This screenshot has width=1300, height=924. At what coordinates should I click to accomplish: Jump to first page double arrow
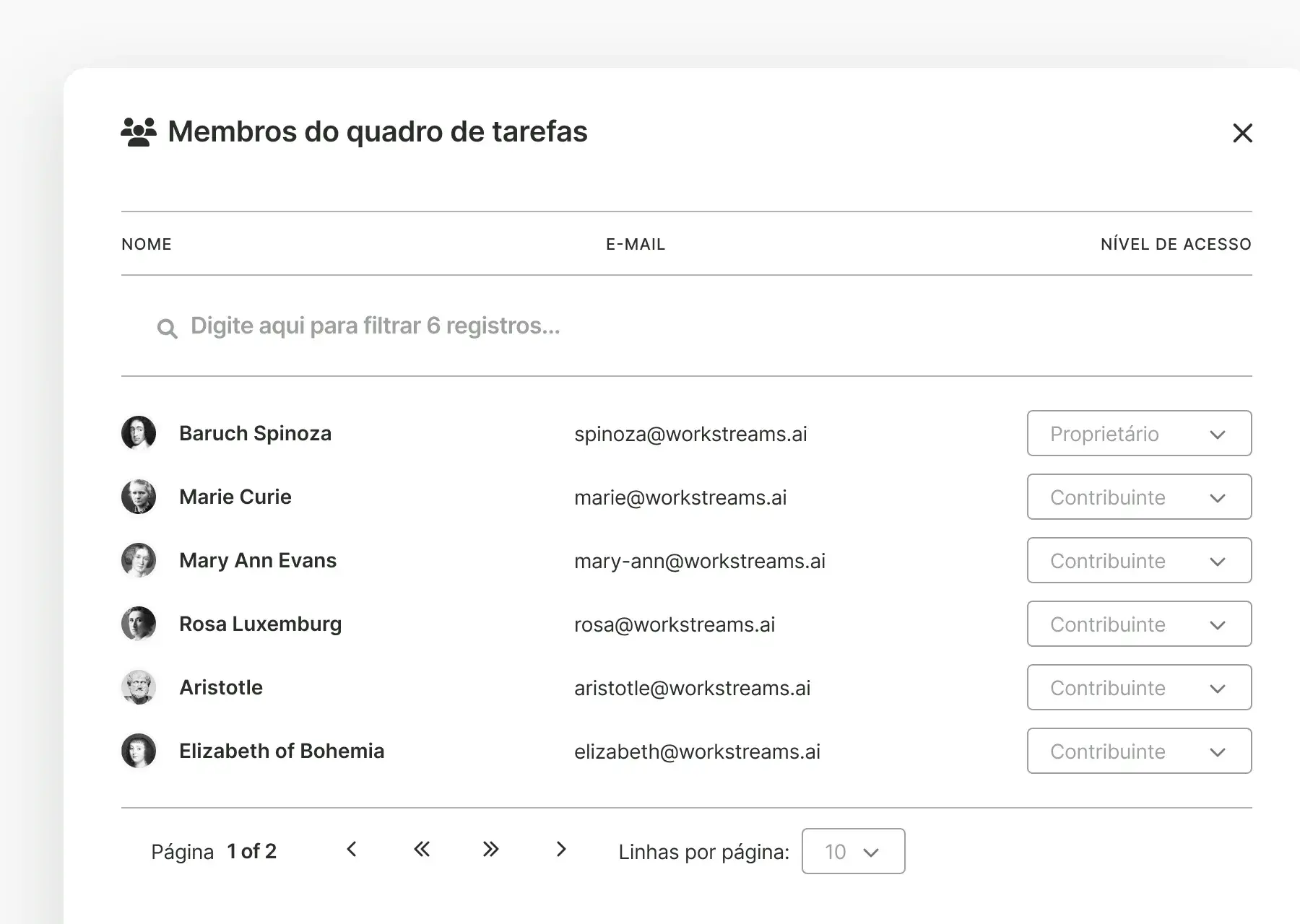point(422,850)
